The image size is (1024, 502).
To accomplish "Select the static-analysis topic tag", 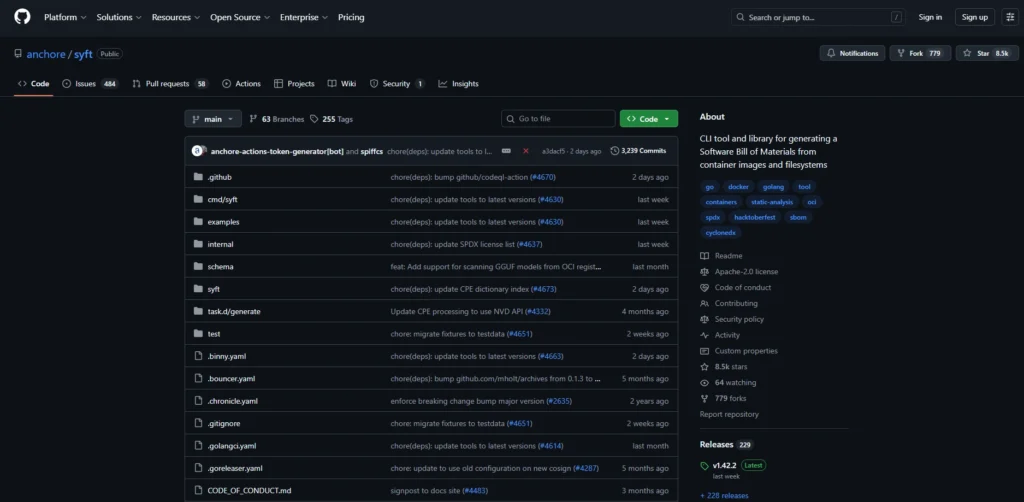I will point(772,202).
